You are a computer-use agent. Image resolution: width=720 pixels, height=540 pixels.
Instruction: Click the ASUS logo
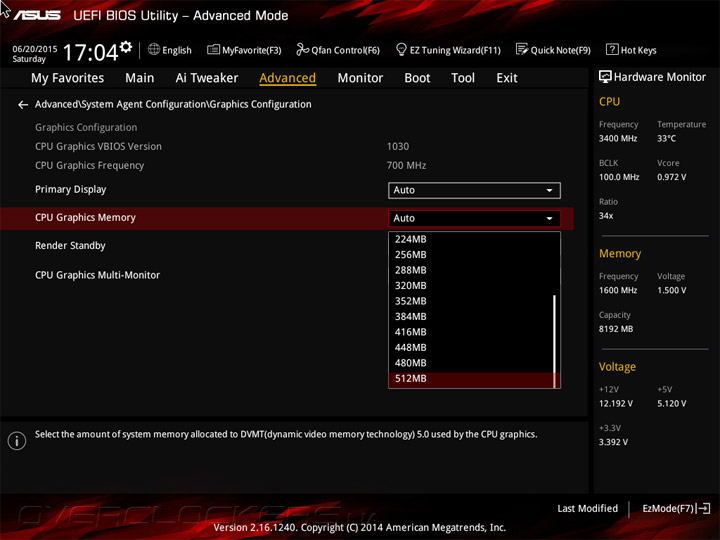tap(37, 16)
